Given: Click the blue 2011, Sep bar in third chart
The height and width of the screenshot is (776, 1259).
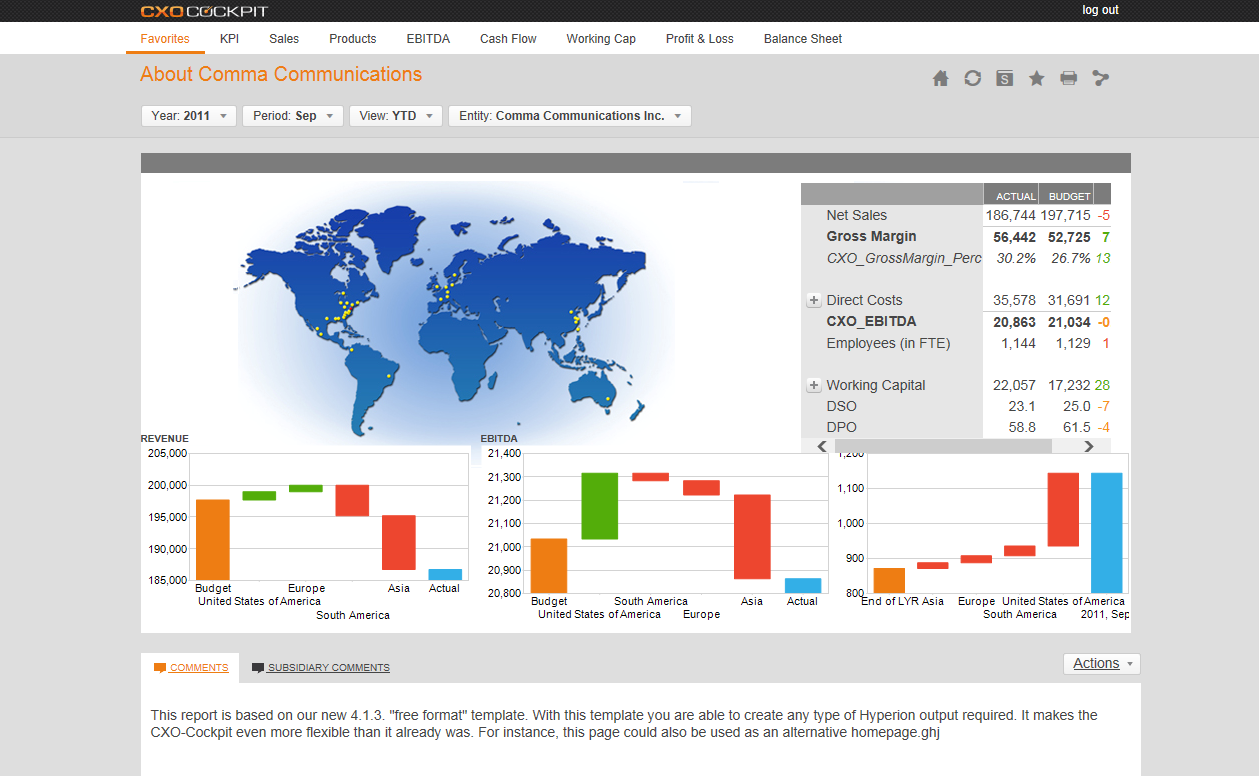Looking at the screenshot, I should coord(1106,533).
